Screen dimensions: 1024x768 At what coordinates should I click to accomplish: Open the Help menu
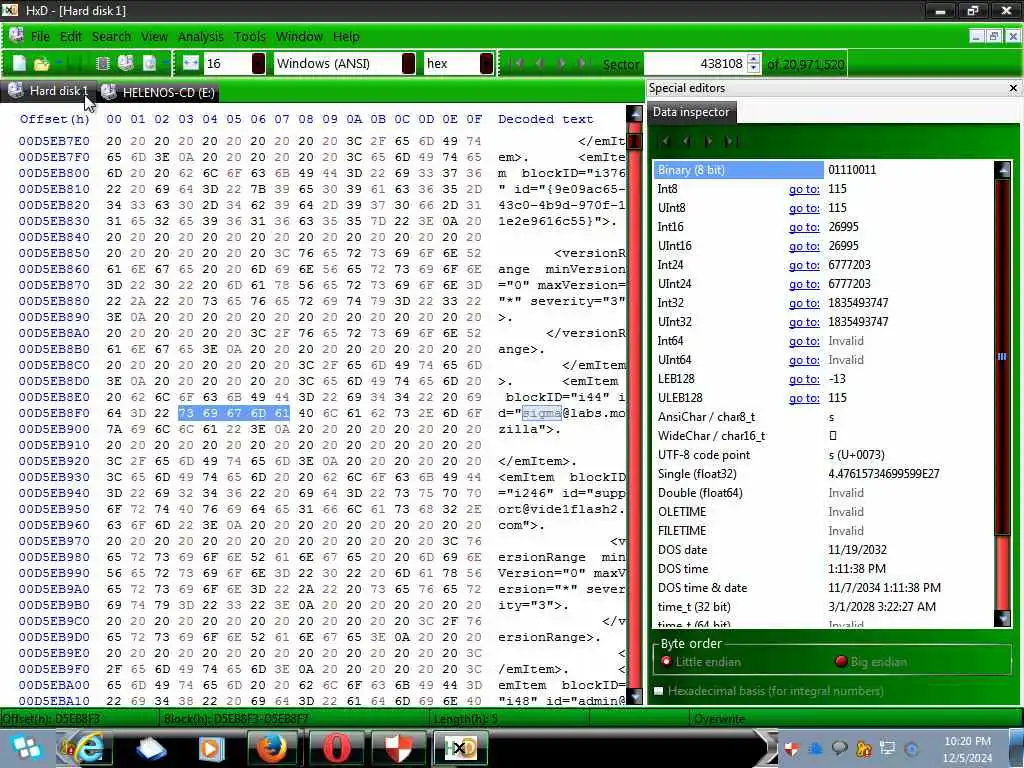[346, 37]
